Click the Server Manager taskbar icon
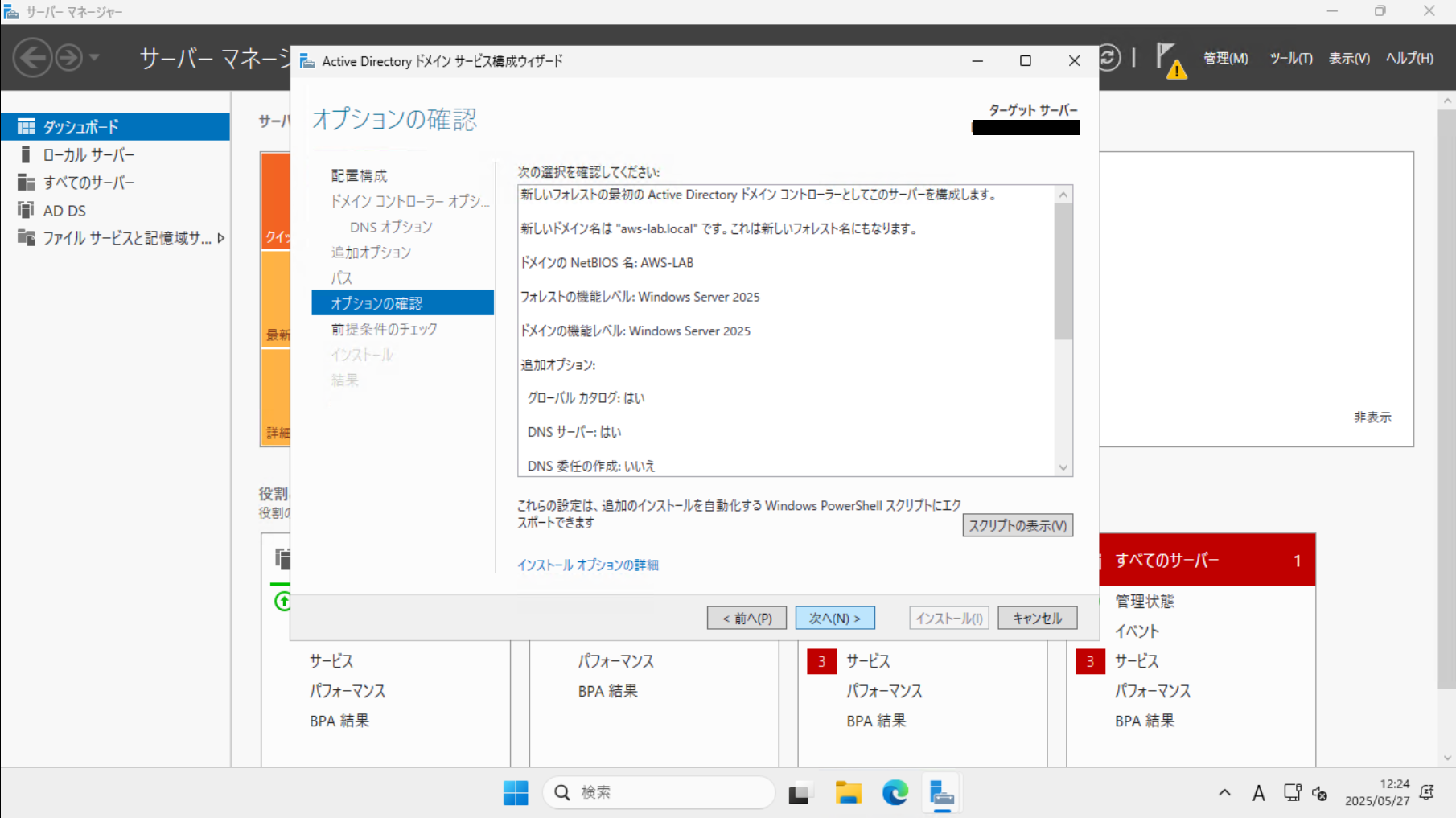The width and height of the screenshot is (1456, 818). pyautogui.click(x=941, y=793)
